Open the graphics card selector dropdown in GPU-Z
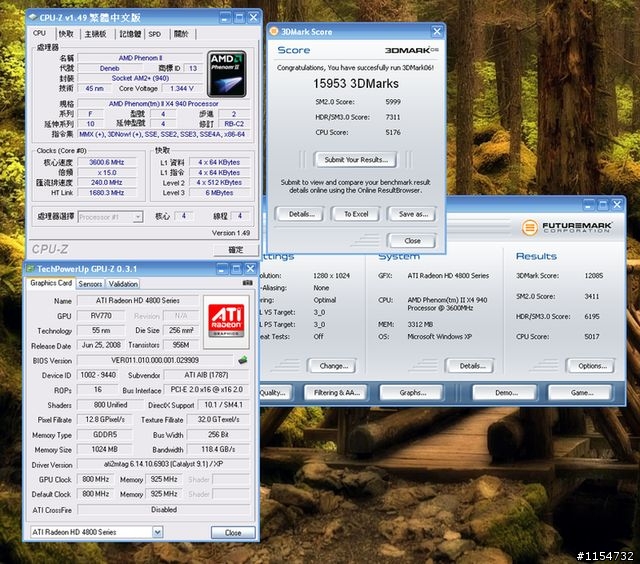 tap(158, 532)
